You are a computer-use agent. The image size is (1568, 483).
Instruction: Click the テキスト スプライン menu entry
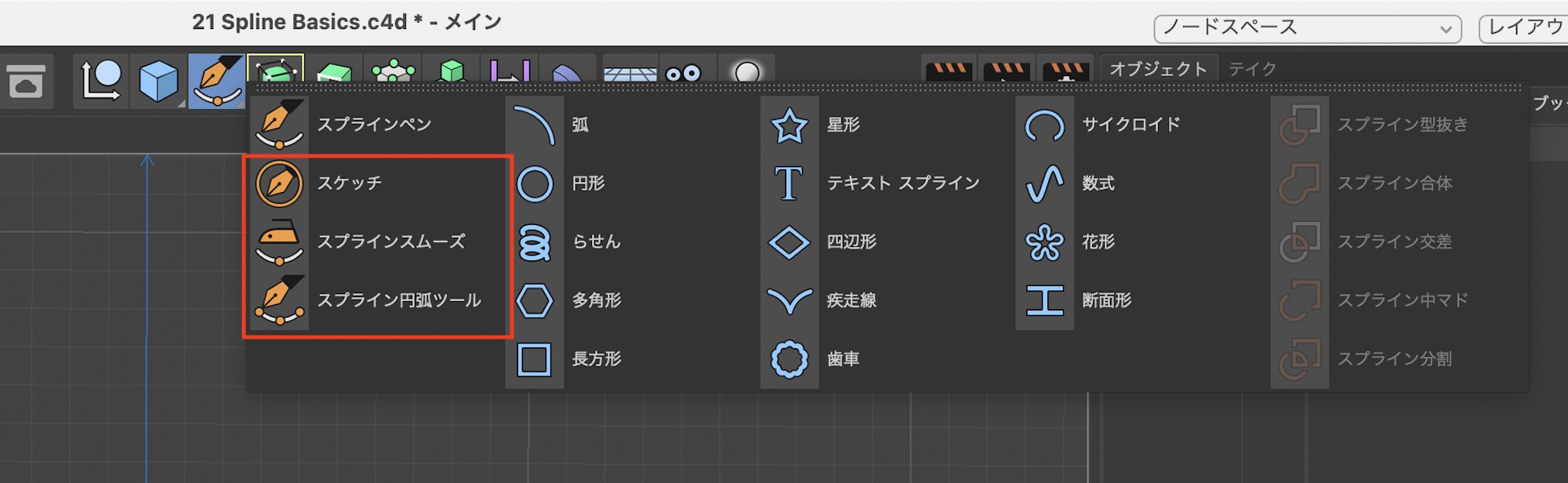[x=903, y=183]
